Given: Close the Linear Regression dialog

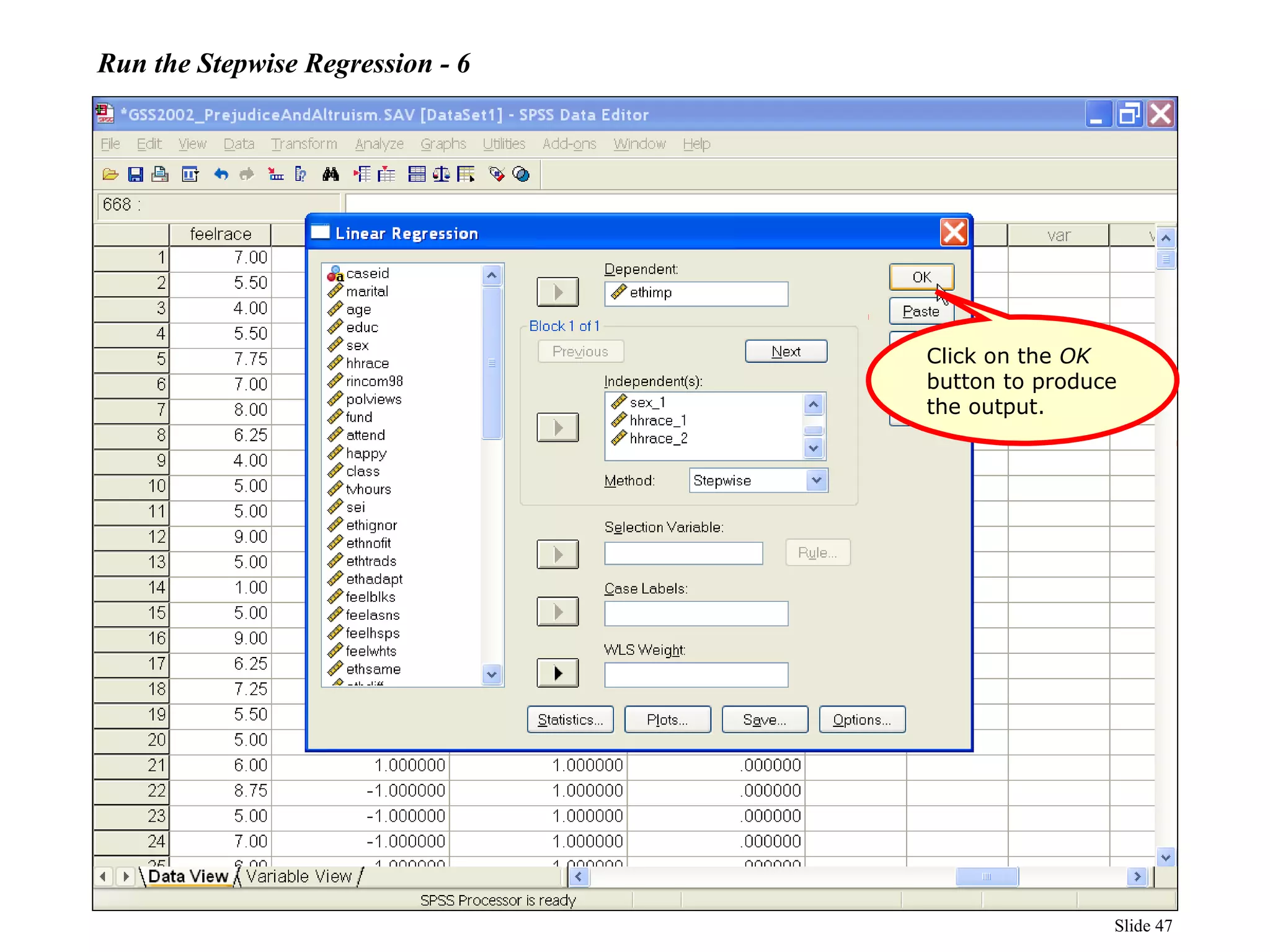Looking at the screenshot, I should click(x=954, y=233).
